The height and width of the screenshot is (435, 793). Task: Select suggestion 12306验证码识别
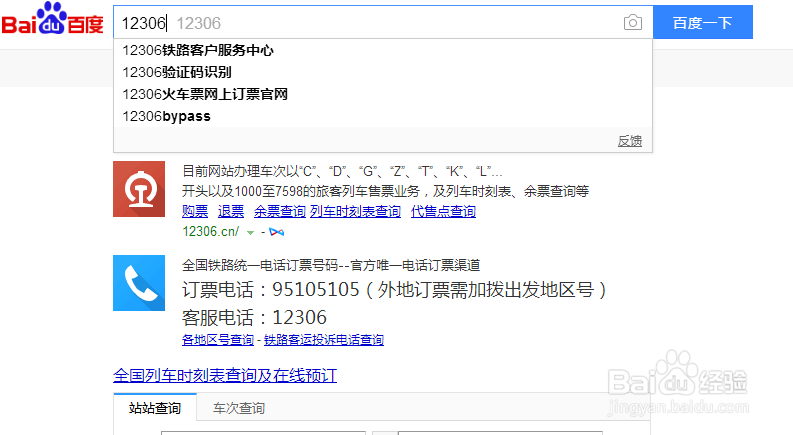click(383, 72)
